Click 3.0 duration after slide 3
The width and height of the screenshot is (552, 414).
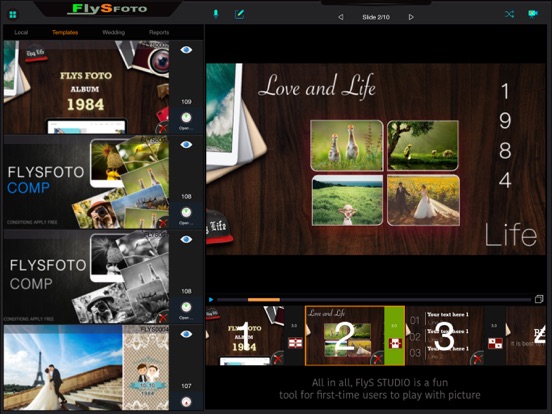(x=494, y=326)
